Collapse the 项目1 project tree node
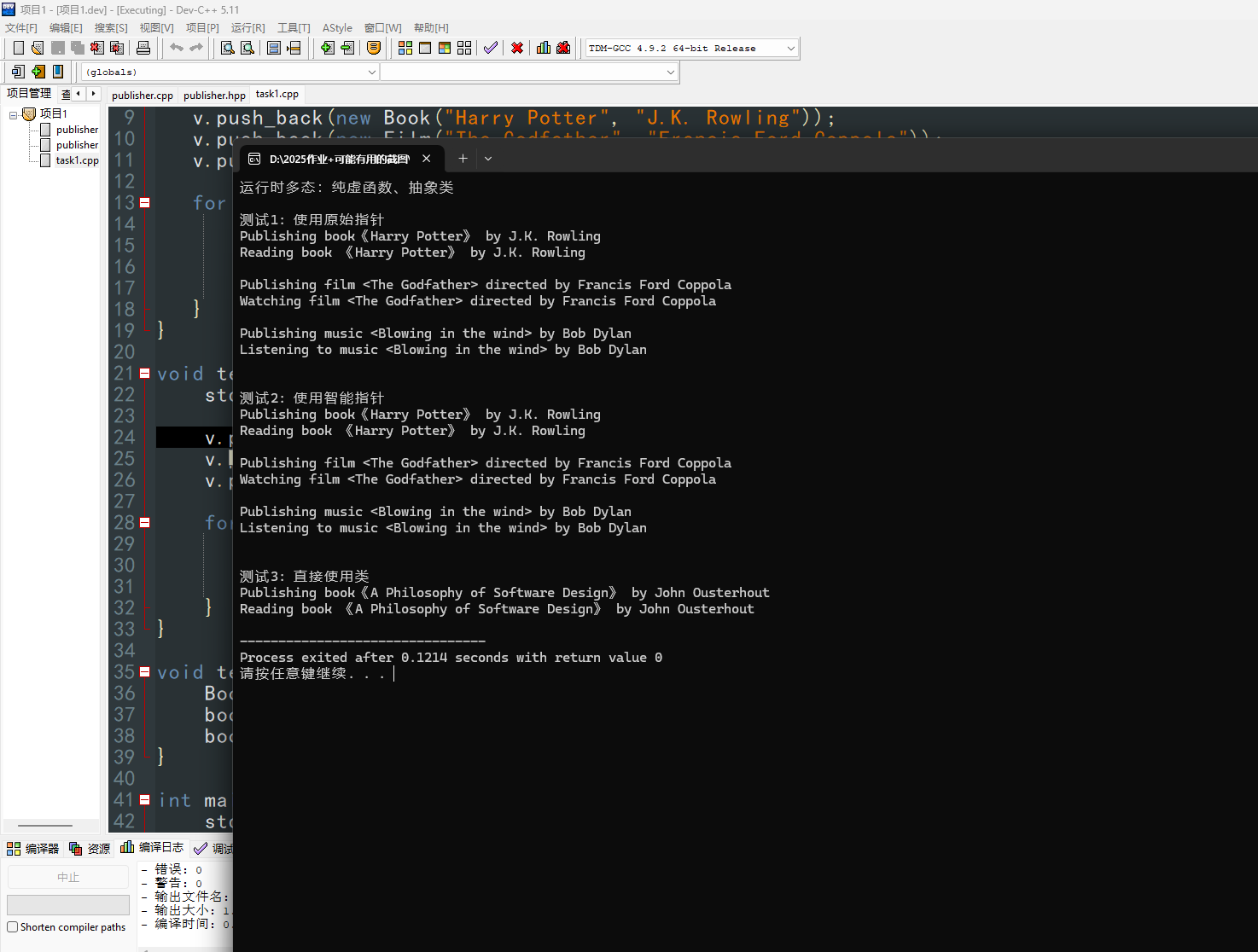 click(14, 114)
